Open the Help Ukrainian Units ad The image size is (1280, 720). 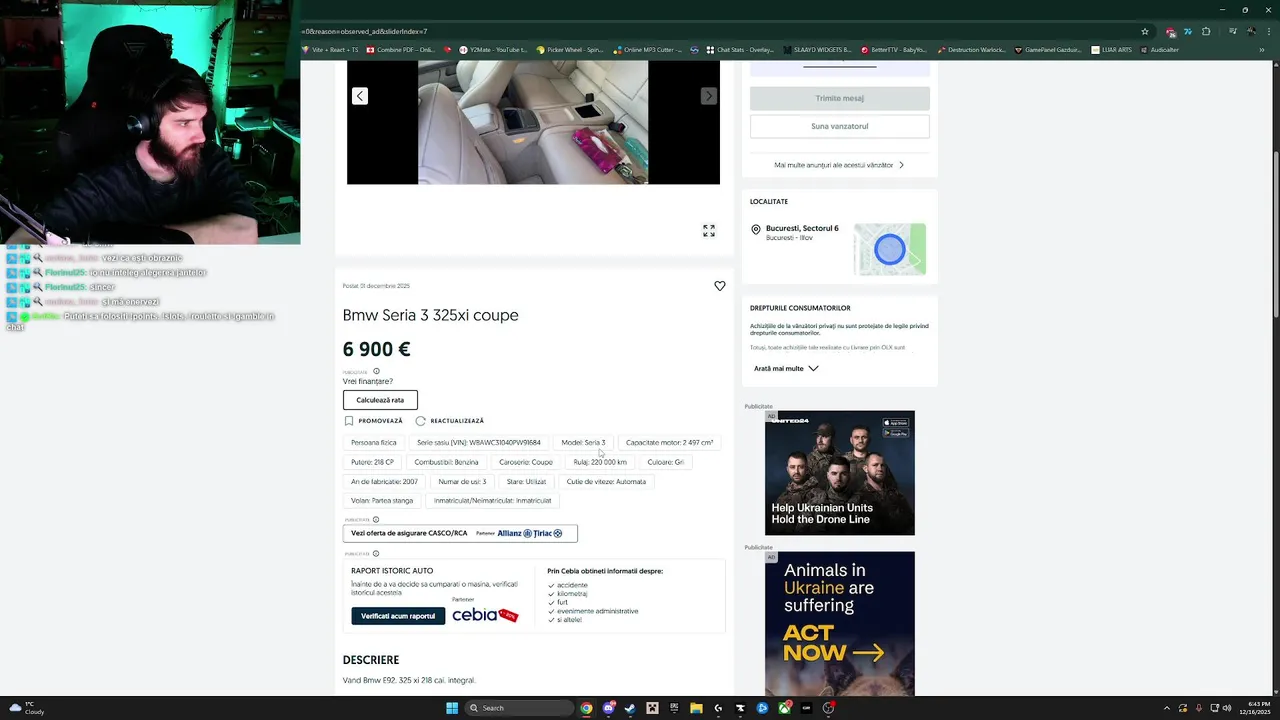(840, 473)
